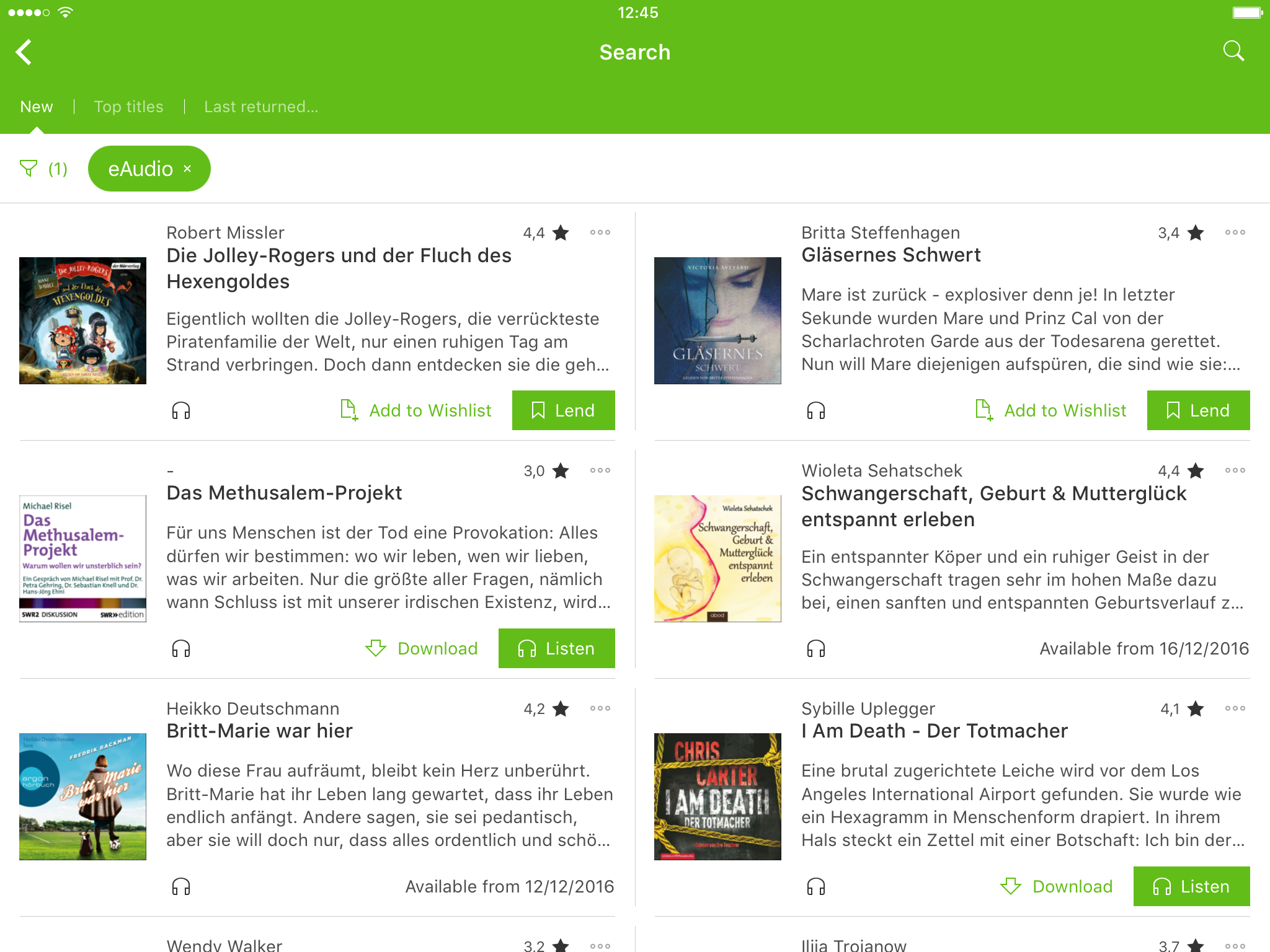1270x952 pixels.
Task: Open the I Am Death cover thumbnail
Action: point(718,797)
